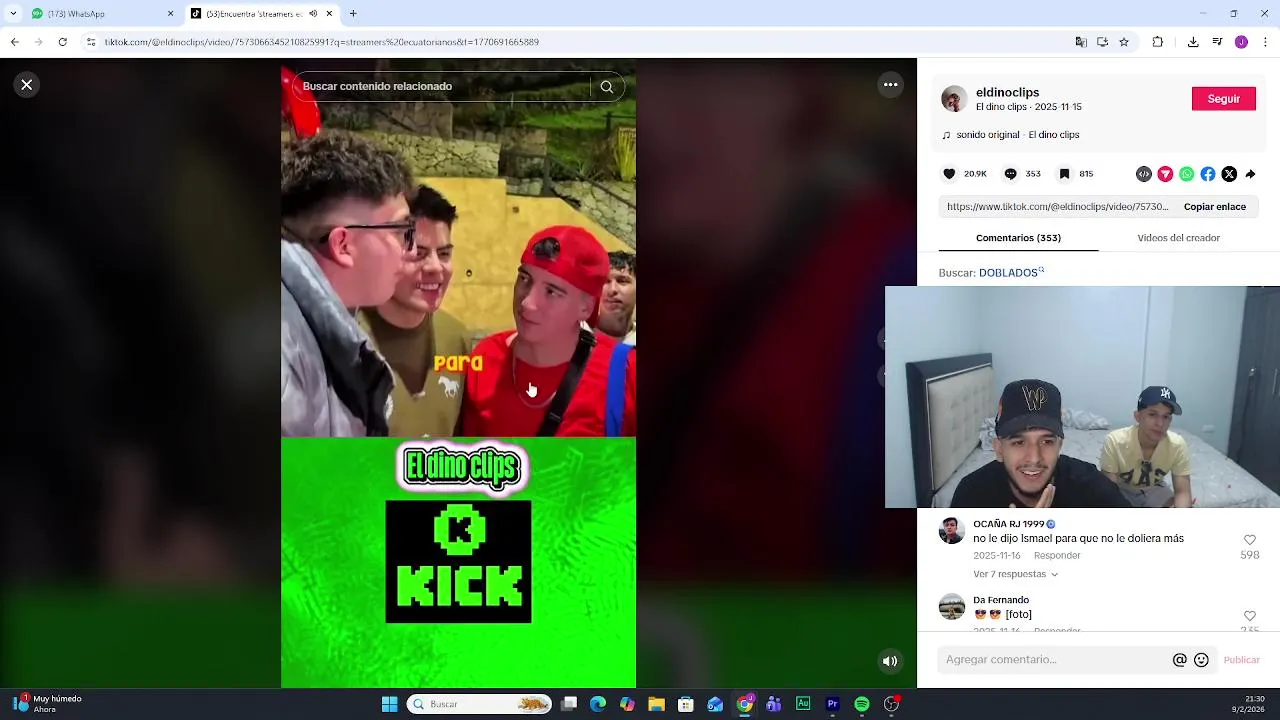Open comments via the speech bubble icon
1280x720 pixels.
1010,174
